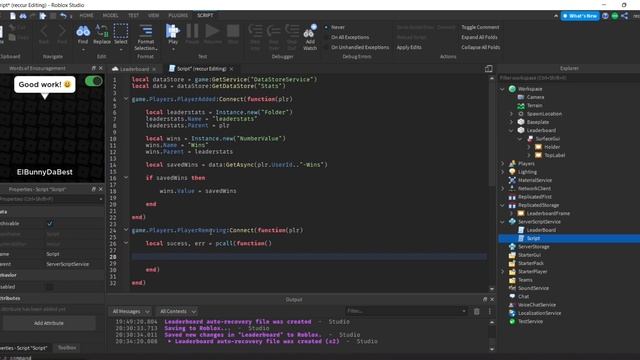Open the All Contexts dropdown in Output

tap(177, 311)
